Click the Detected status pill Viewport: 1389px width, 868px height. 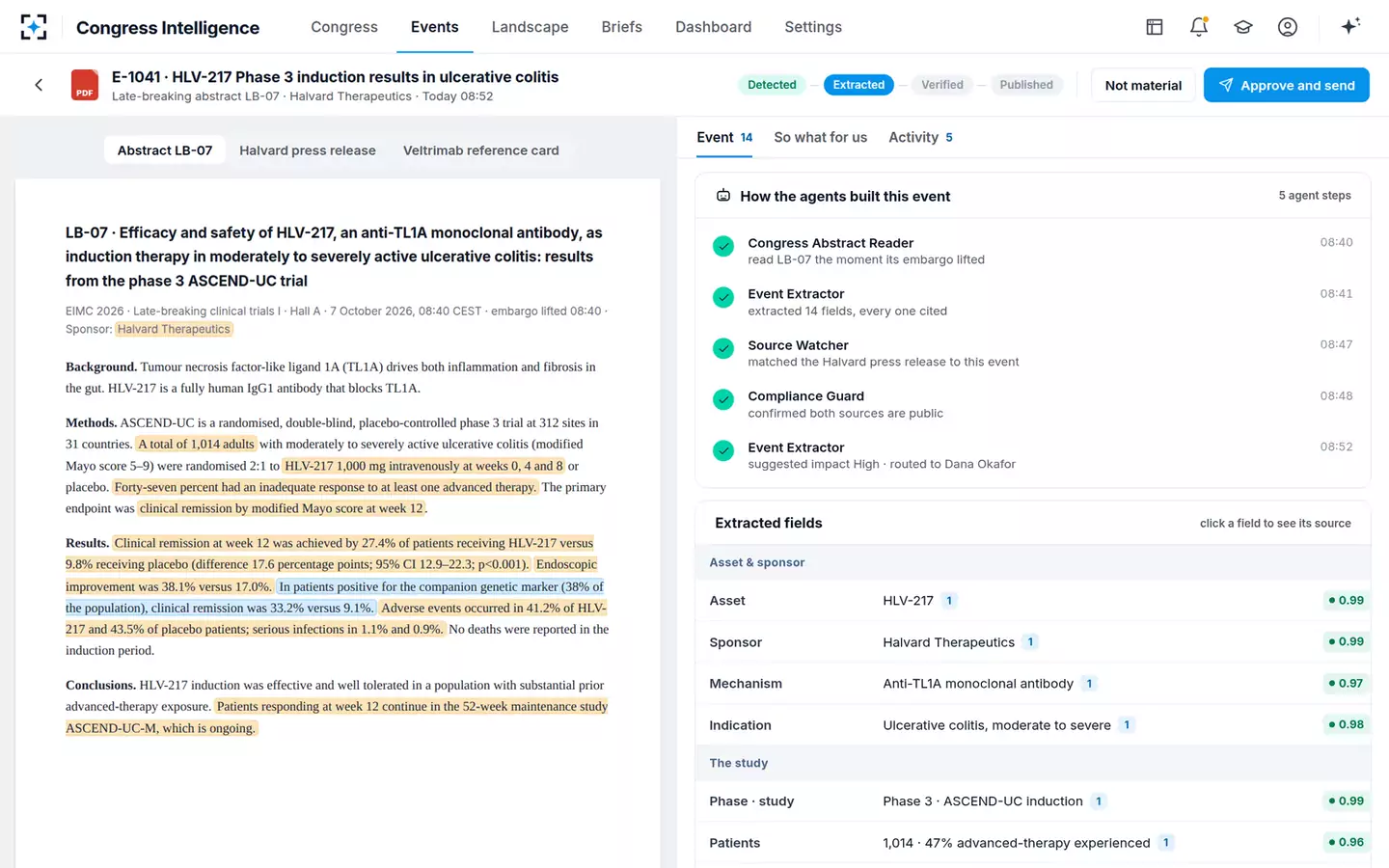click(x=772, y=85)
